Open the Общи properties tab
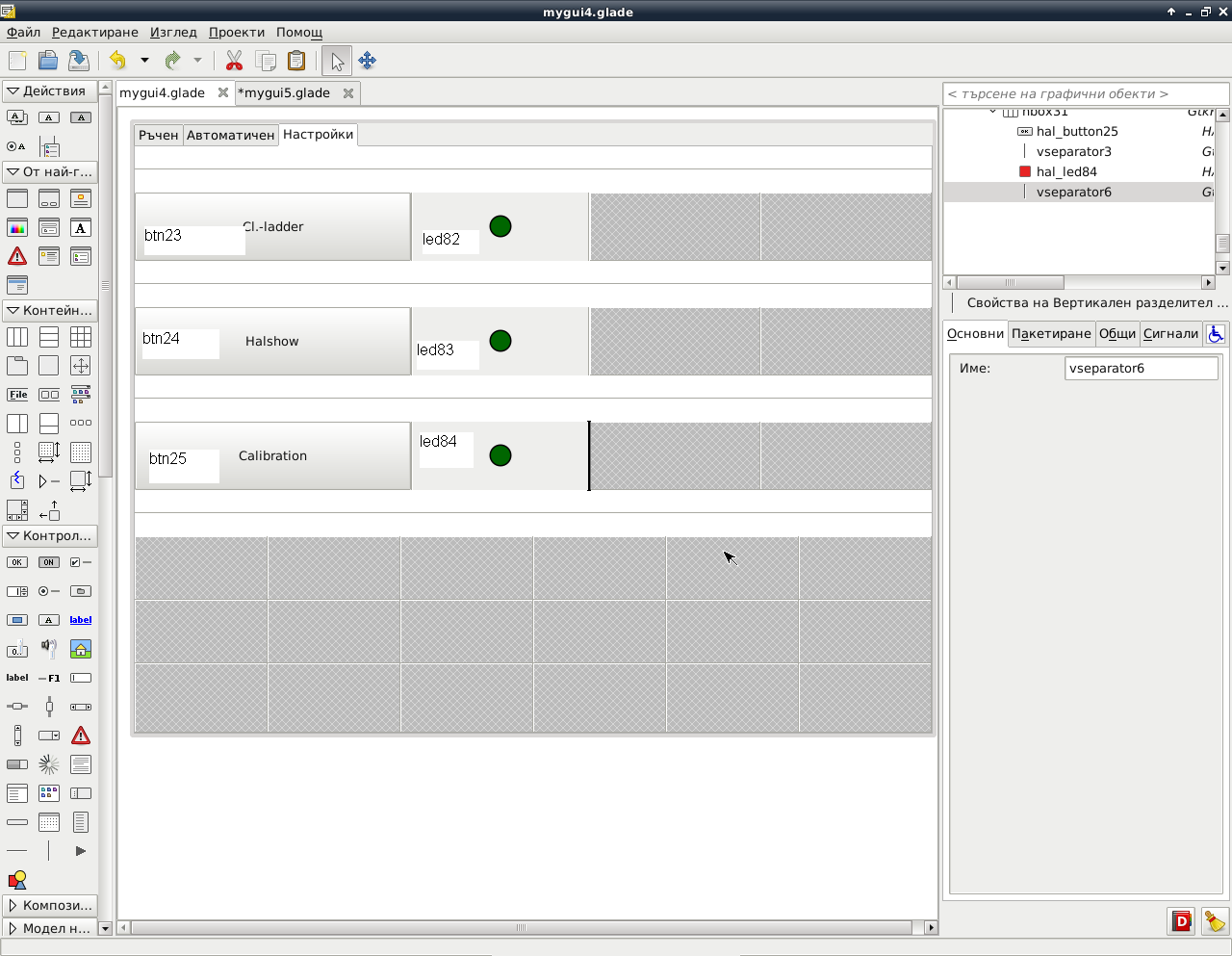 point(1117,334)
